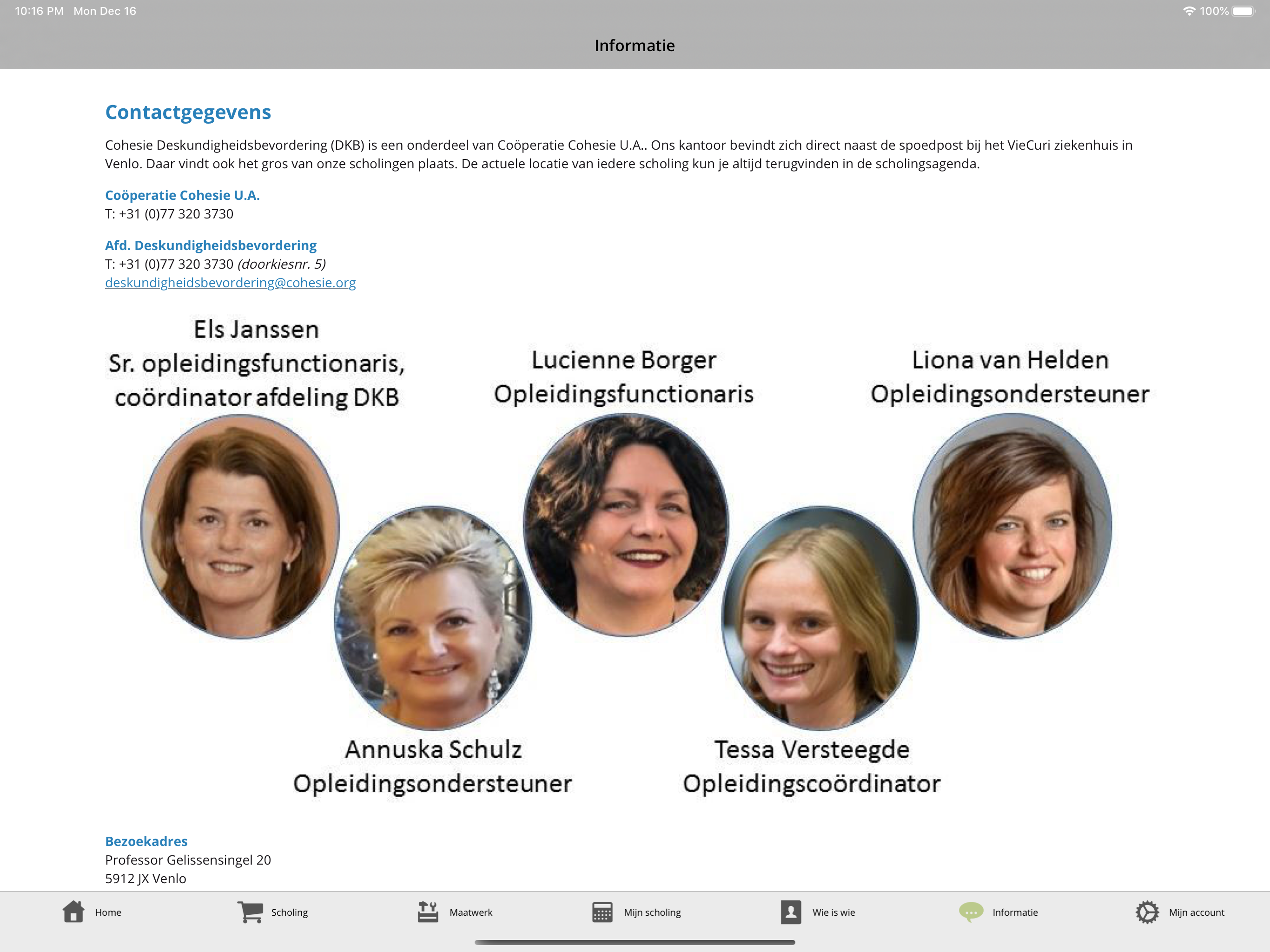Check the Wi-Fi status icon
The height and width of the screenshot is (952, 1270).
1189,11
